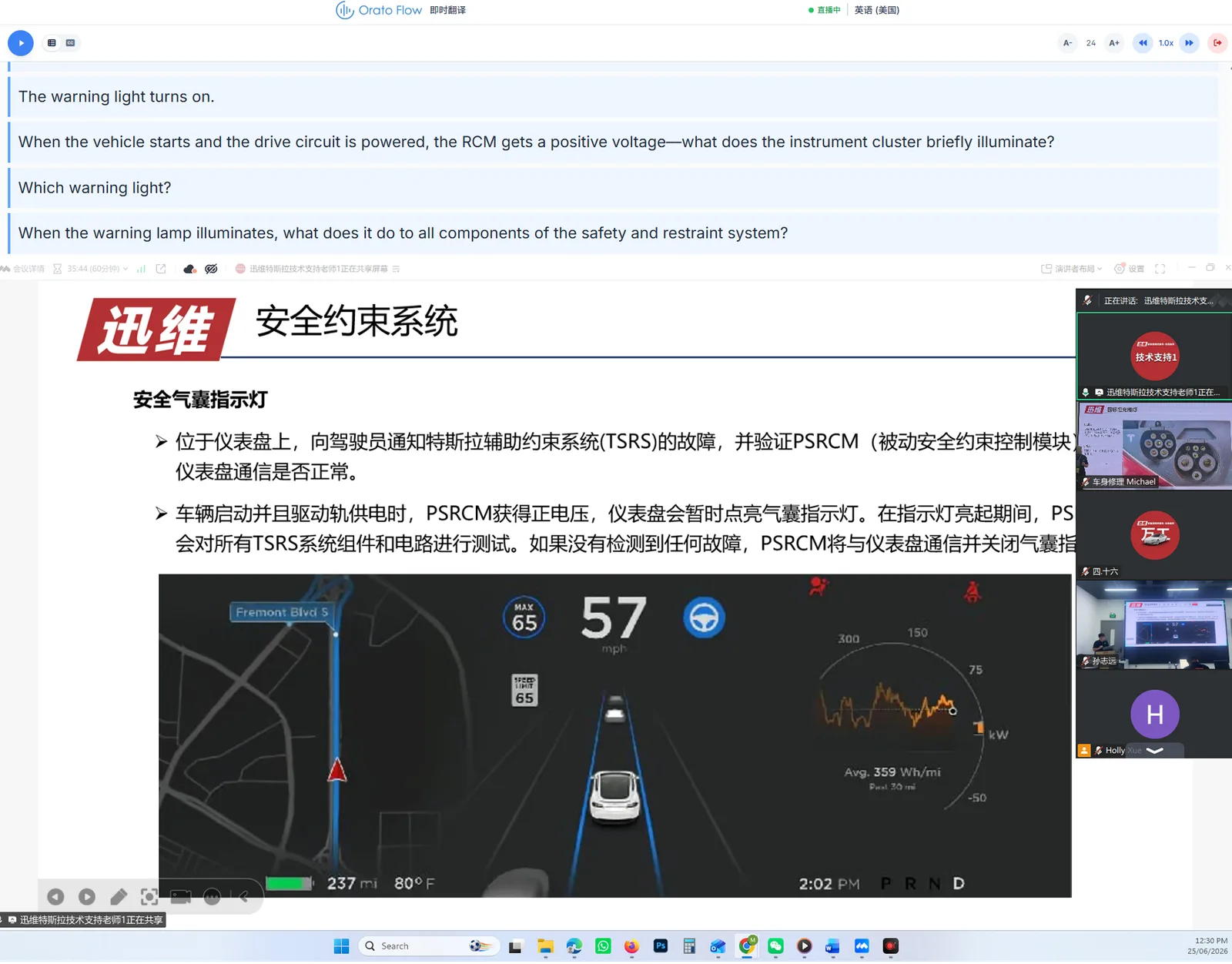Click the Holly participant avatar tile

1154,714
